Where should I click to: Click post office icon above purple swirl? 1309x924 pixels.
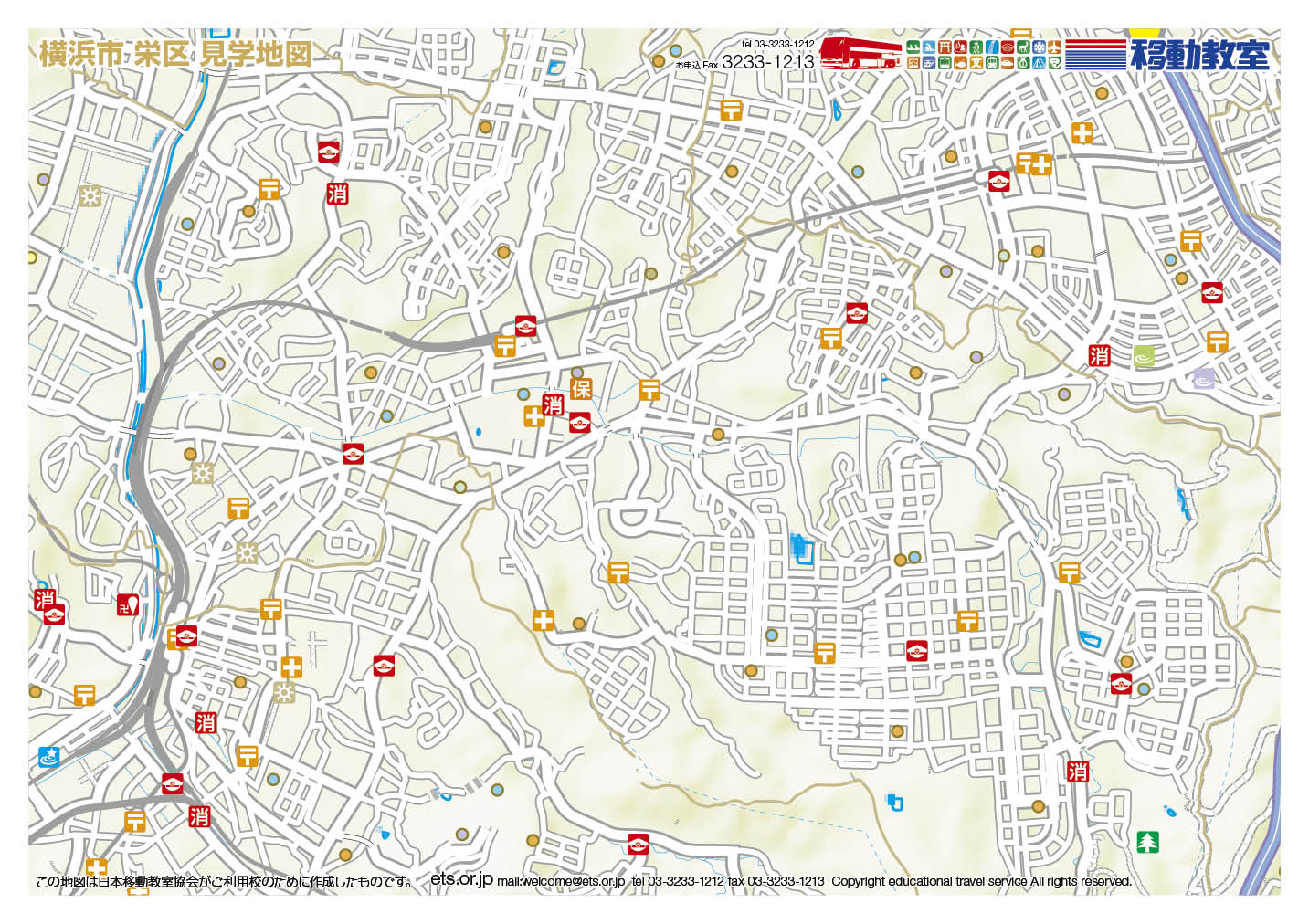click(1217, 341)
